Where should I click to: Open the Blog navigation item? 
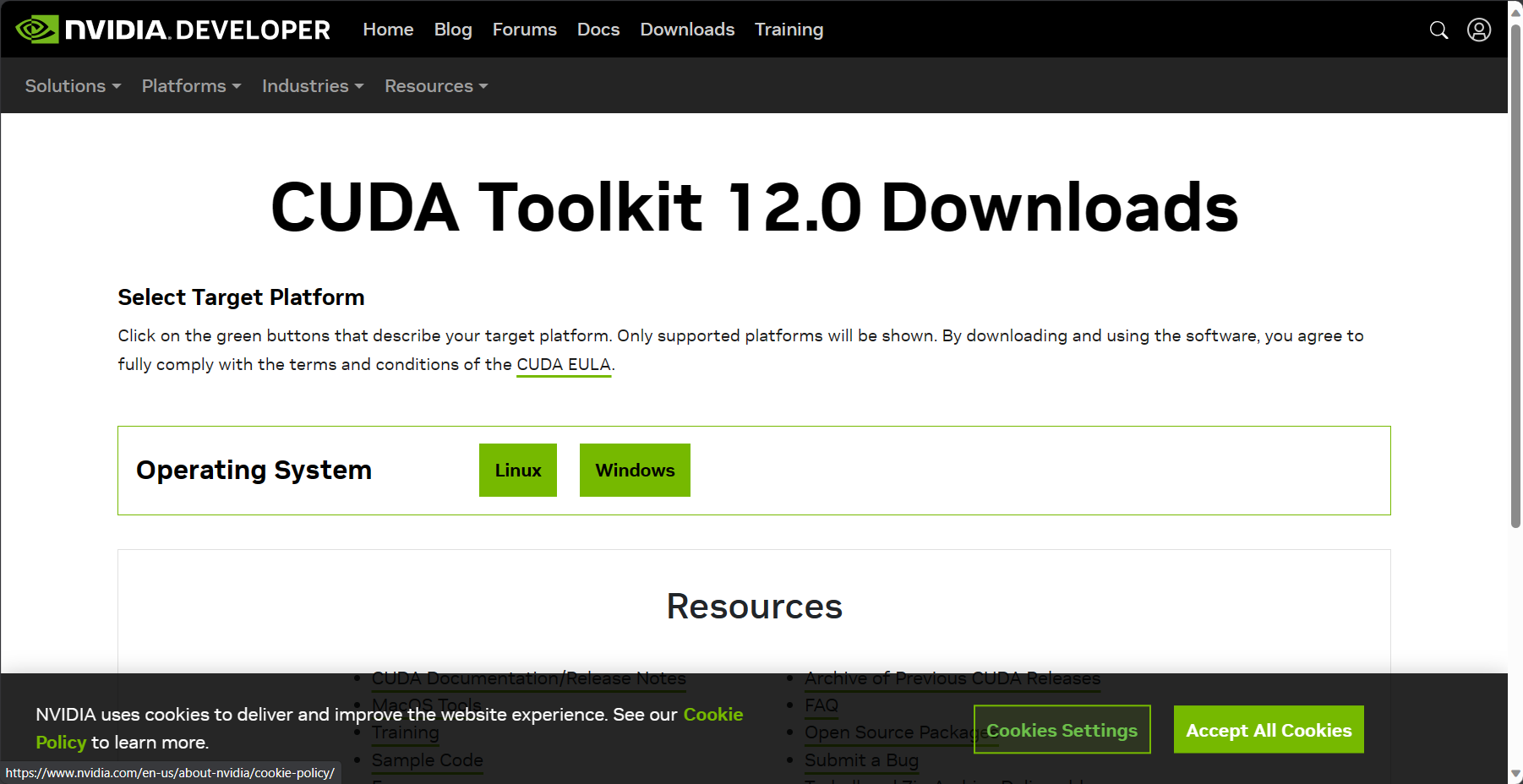pyautogui.click(x=453, y=30)
